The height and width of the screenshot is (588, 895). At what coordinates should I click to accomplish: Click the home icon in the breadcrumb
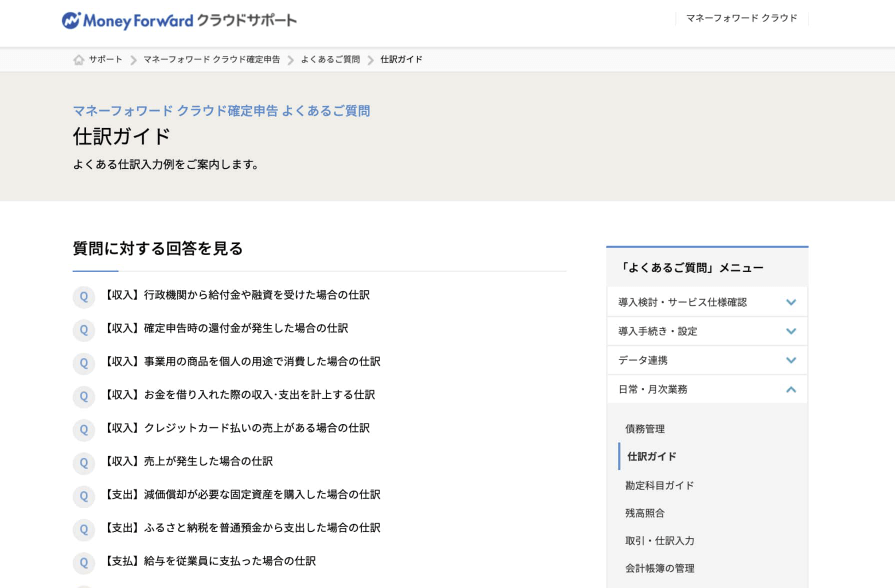point(79,59)
